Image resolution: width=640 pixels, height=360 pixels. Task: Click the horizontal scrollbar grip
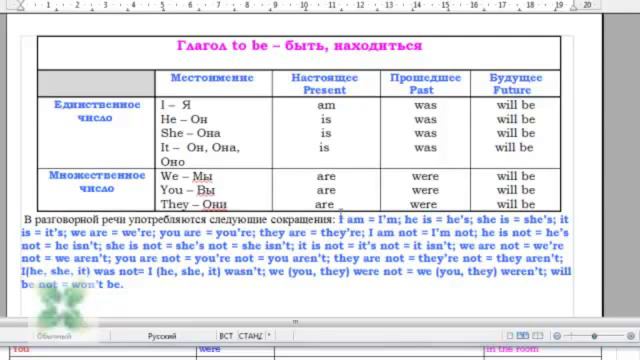tap(295, 322)
